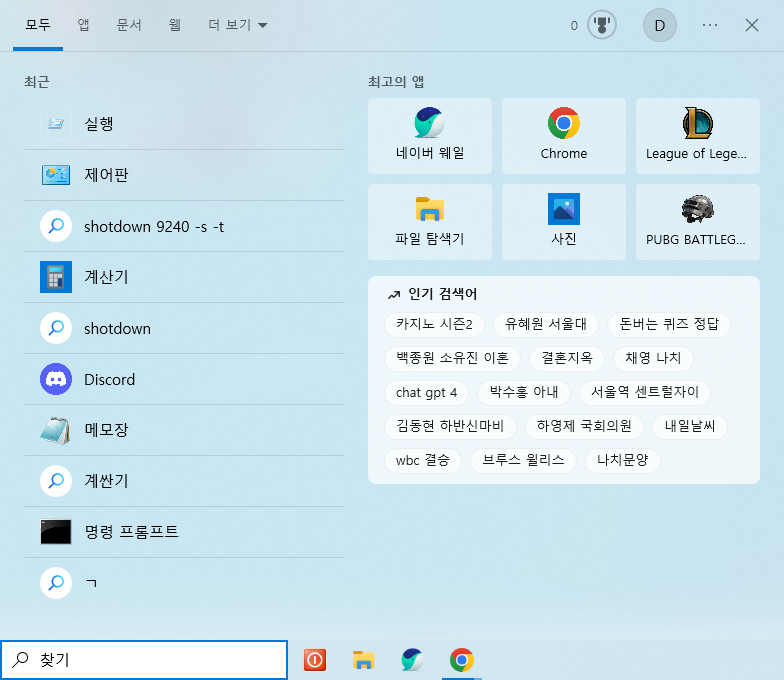The image size is (784, 680).
Task: Open Naver Whale on taskbar
Action: click(412, 660)
